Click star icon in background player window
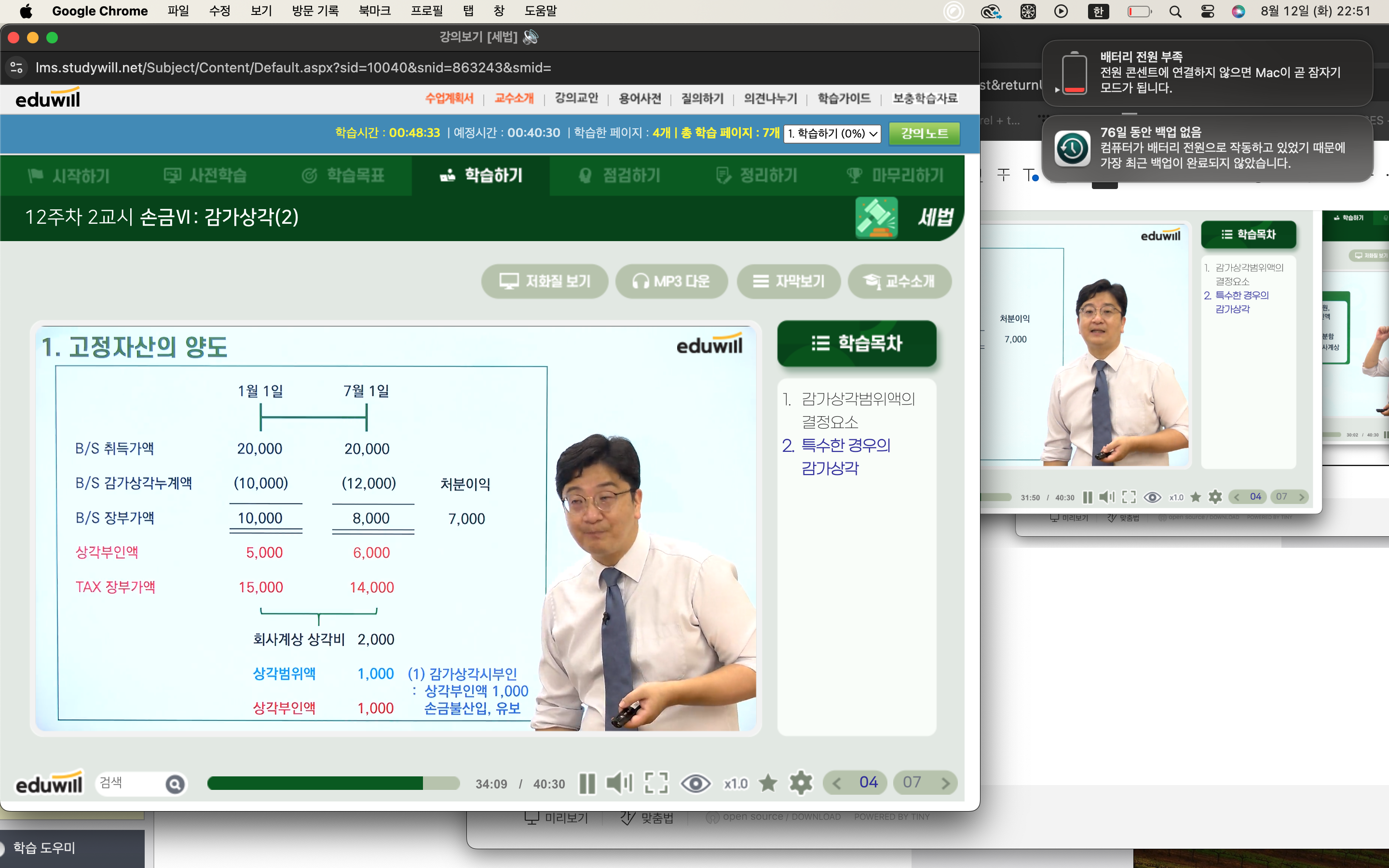 1196,497
